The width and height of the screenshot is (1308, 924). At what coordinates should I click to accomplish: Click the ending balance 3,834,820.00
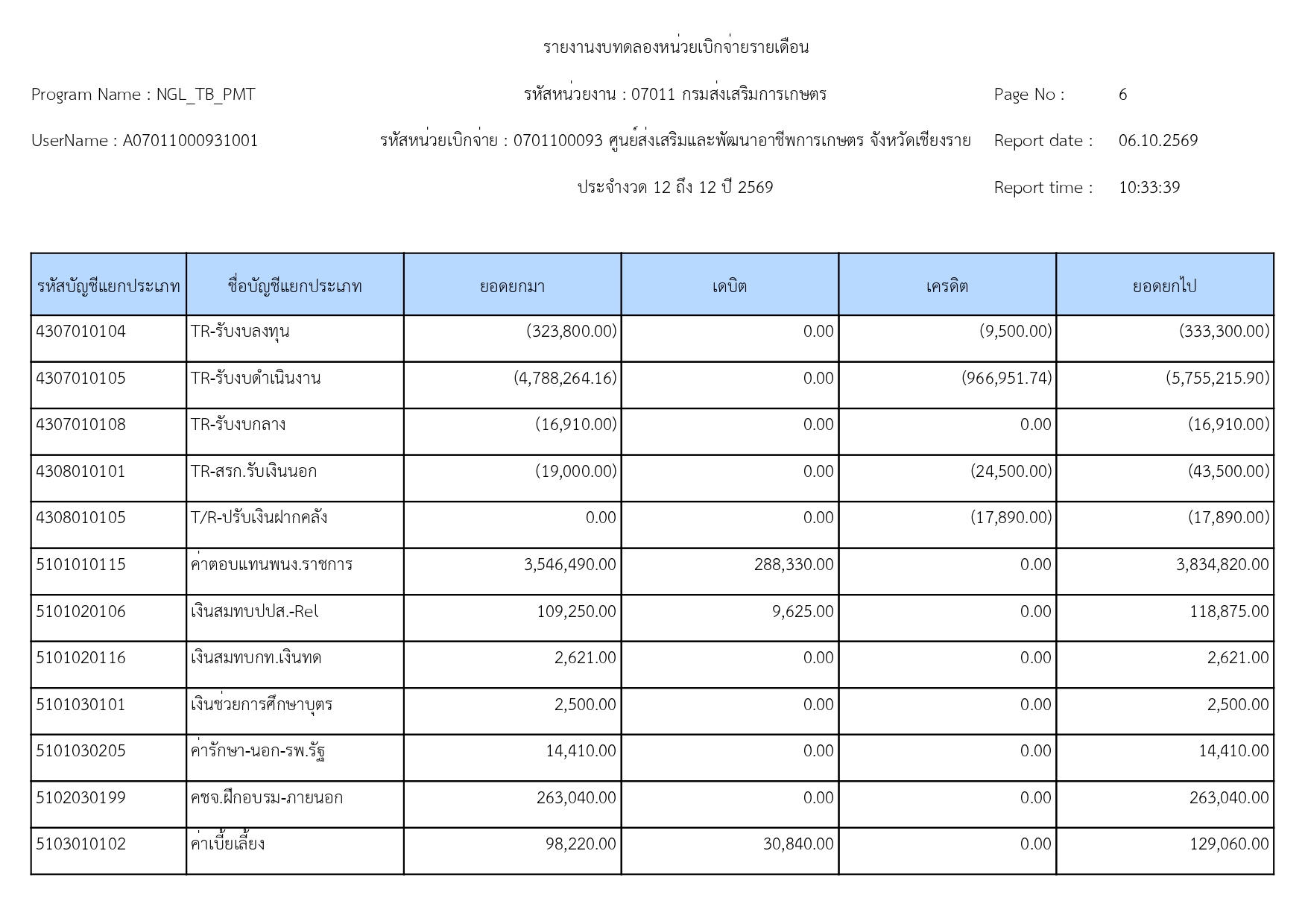[1222, 565]
